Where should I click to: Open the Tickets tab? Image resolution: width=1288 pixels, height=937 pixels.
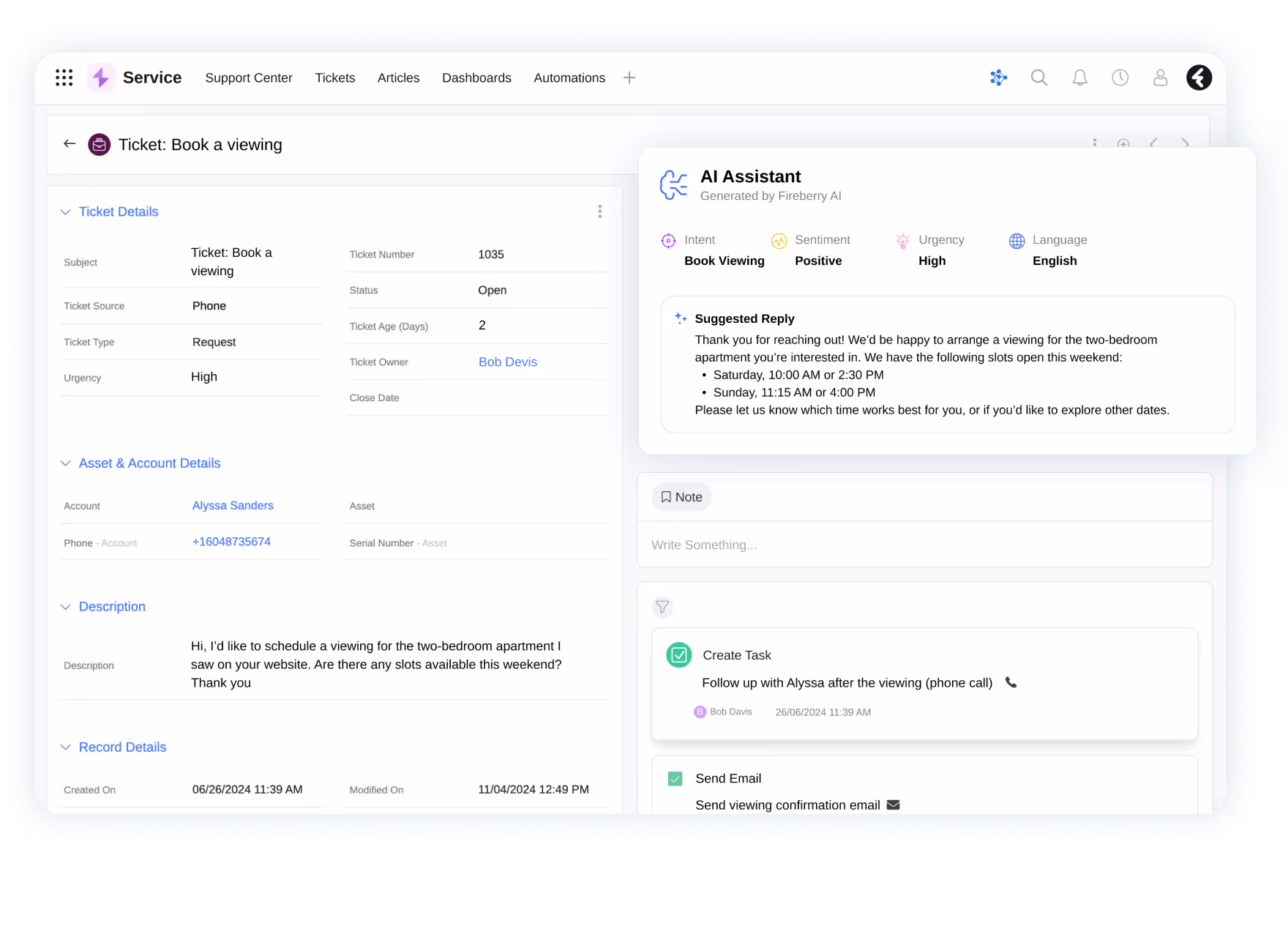335,78
